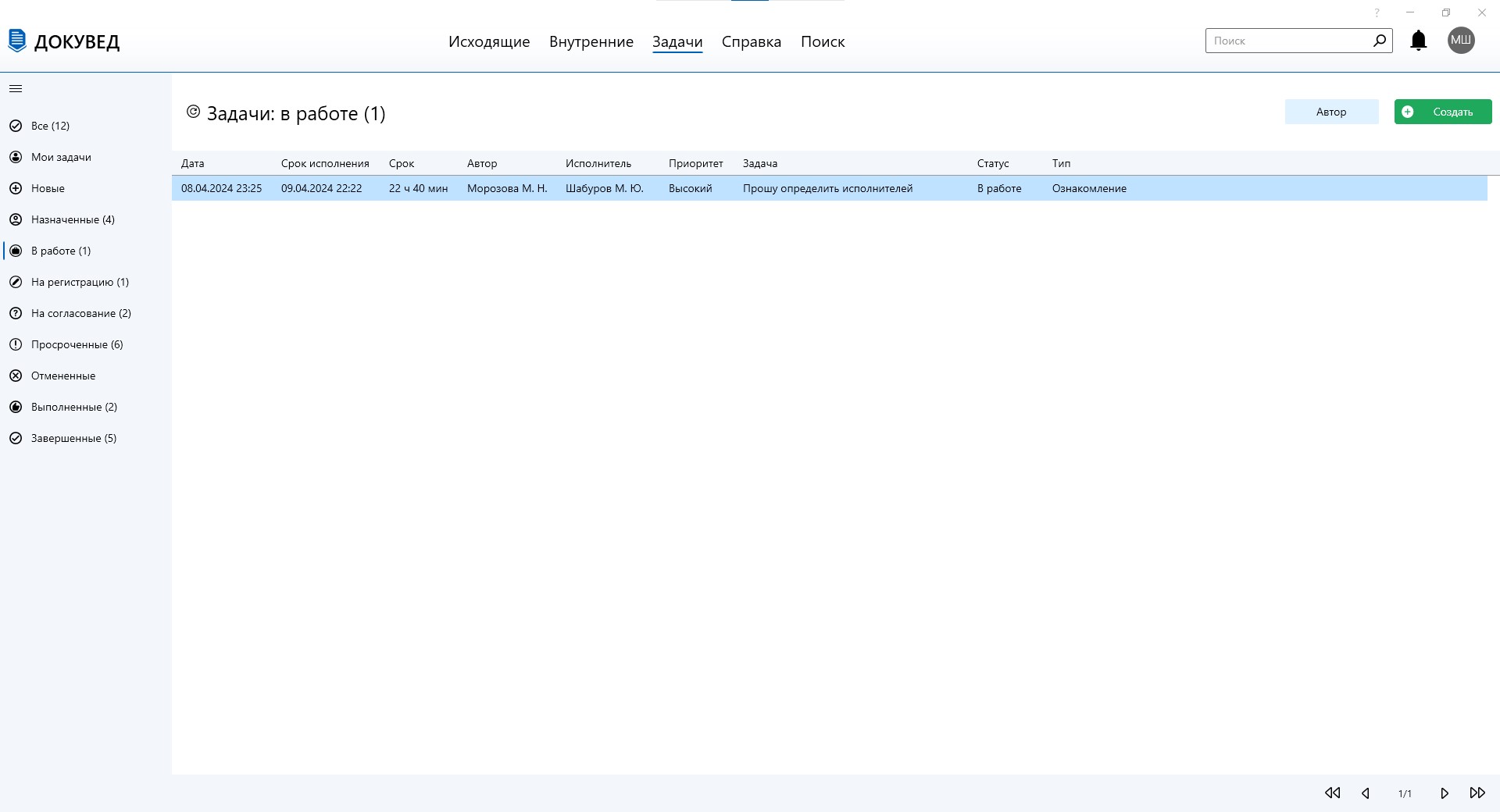Click the help question mark icon
Image resolution: width=1500 pixels, height=812 pixels.
tap(1377, 12)
